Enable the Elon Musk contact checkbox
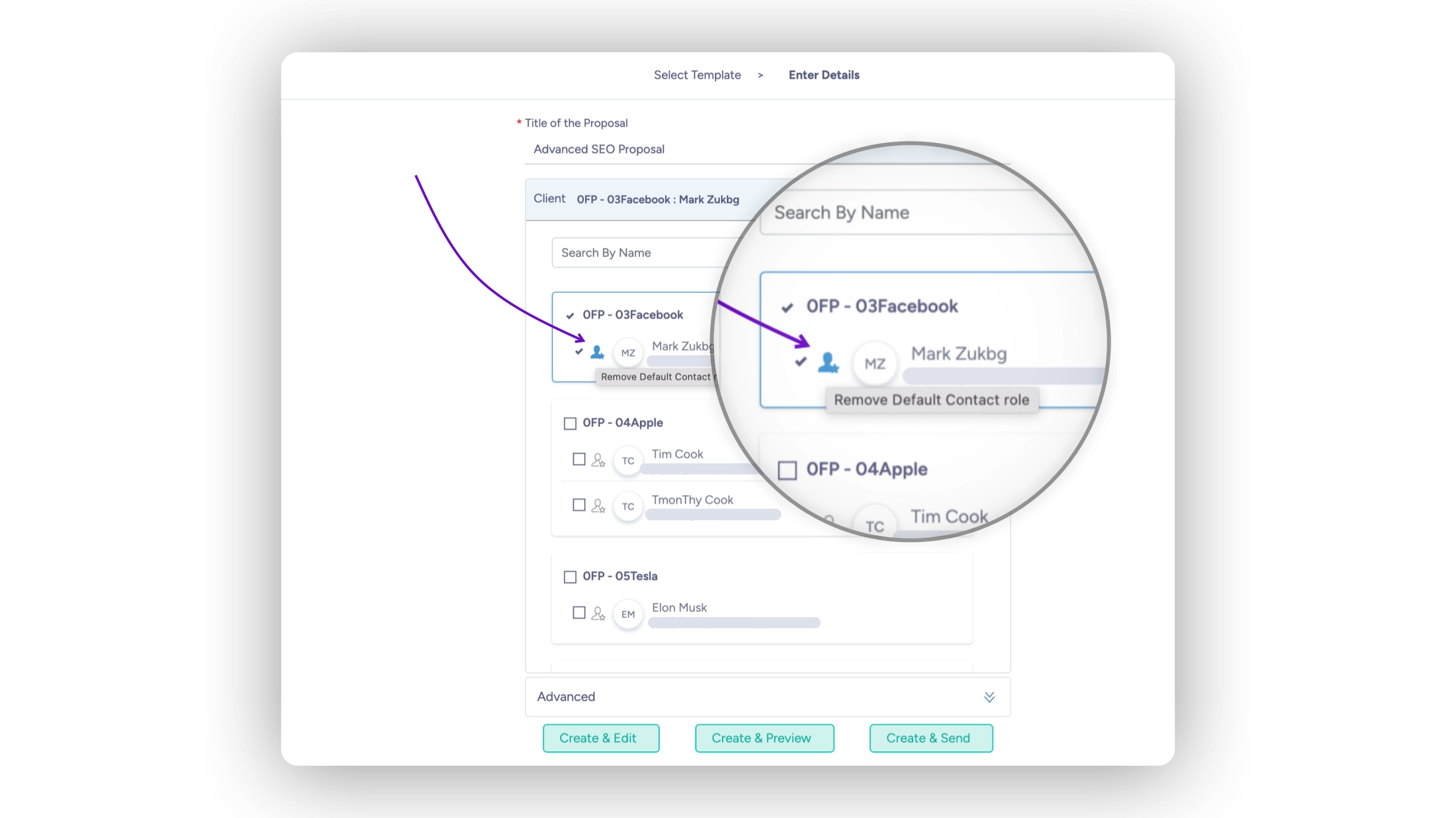Viewport: 1456px width, 818px height. (579, 613)
